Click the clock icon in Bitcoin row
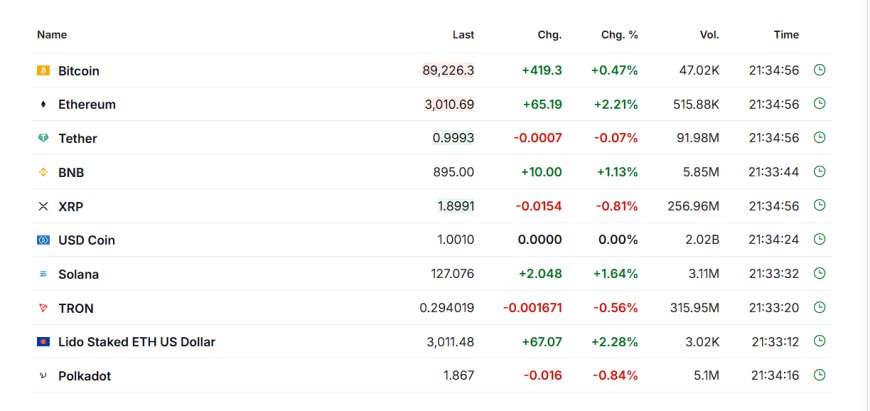 (x=820, y=70)
